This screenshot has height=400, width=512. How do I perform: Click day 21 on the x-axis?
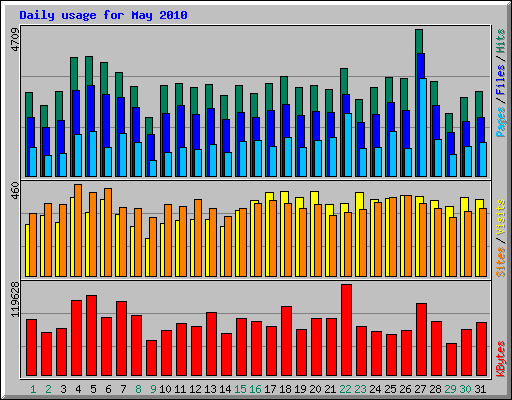coord(330,389)
